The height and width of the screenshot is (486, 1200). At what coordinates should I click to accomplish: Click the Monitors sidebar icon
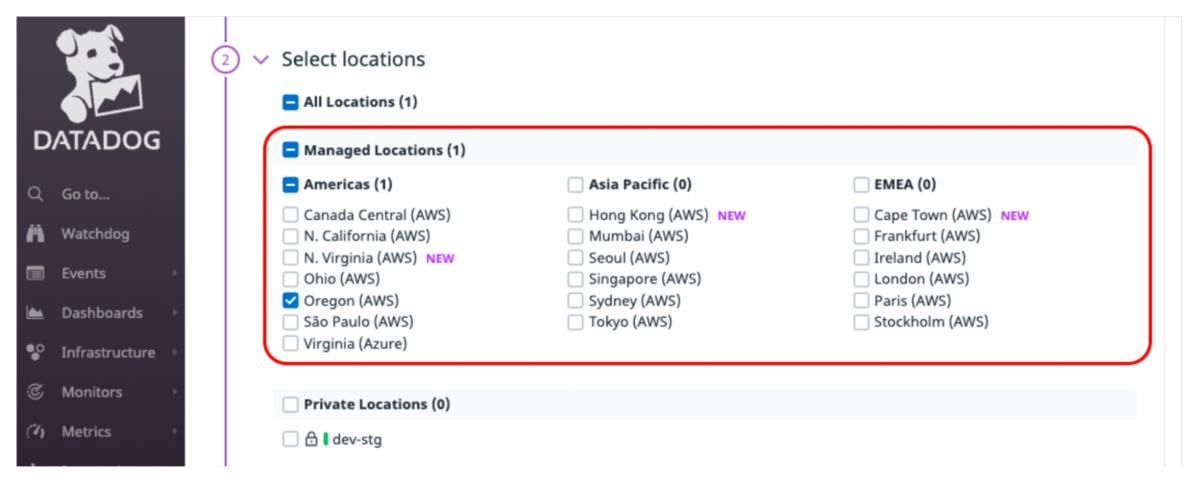[x=36, y=392]
